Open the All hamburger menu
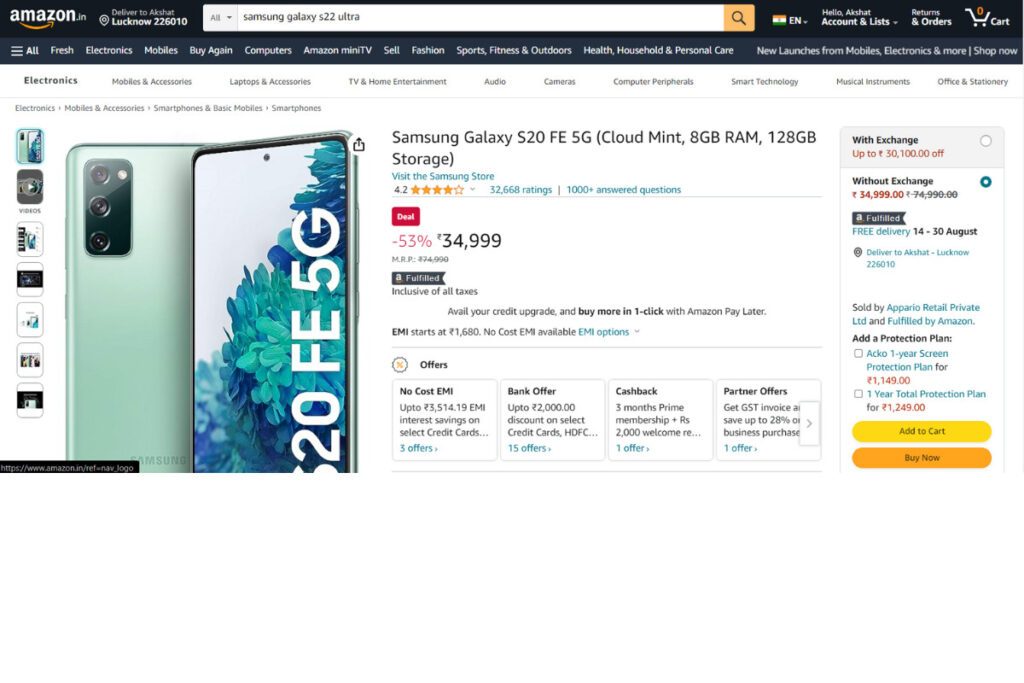 pyautogui.click(x=25, y=50)
